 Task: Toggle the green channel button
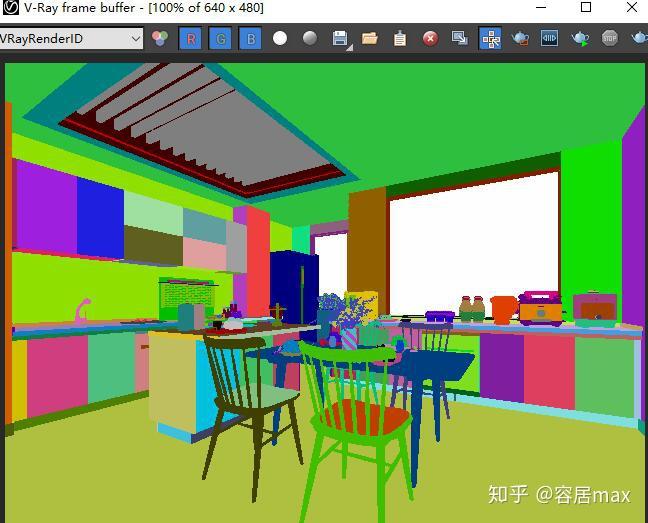(x=220, y=39)
